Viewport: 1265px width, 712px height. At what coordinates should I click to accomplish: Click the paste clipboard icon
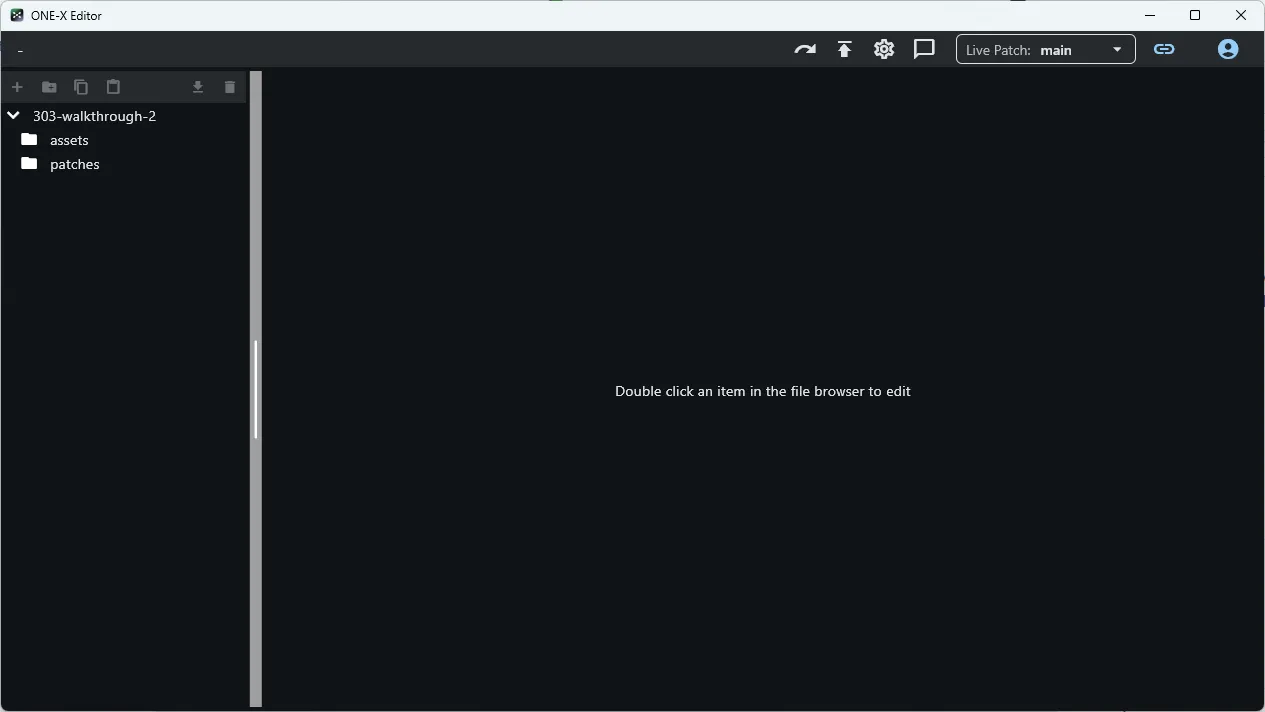click(113, 87)
